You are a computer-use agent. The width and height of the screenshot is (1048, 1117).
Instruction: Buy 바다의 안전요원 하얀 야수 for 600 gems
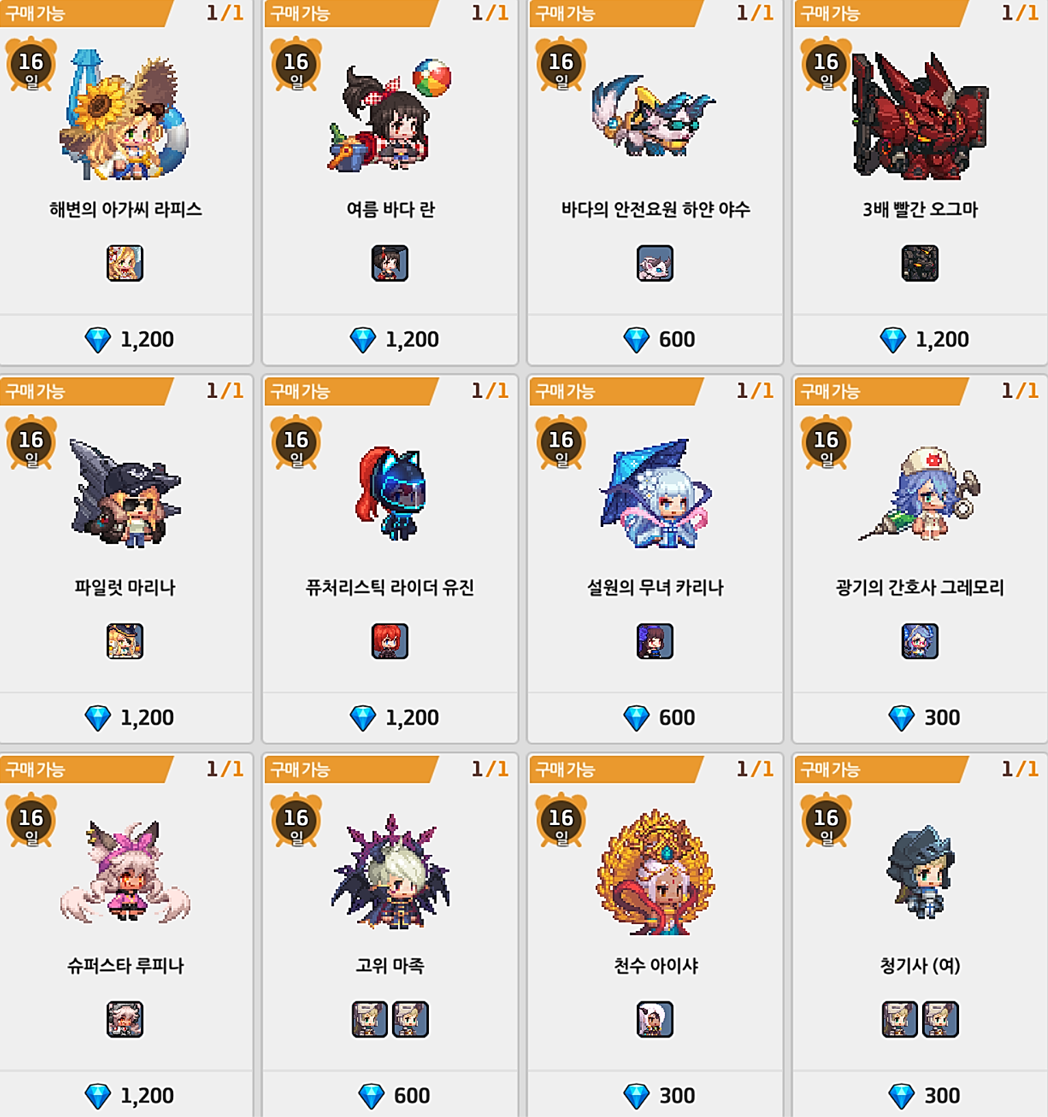click(x=655, y=340)
